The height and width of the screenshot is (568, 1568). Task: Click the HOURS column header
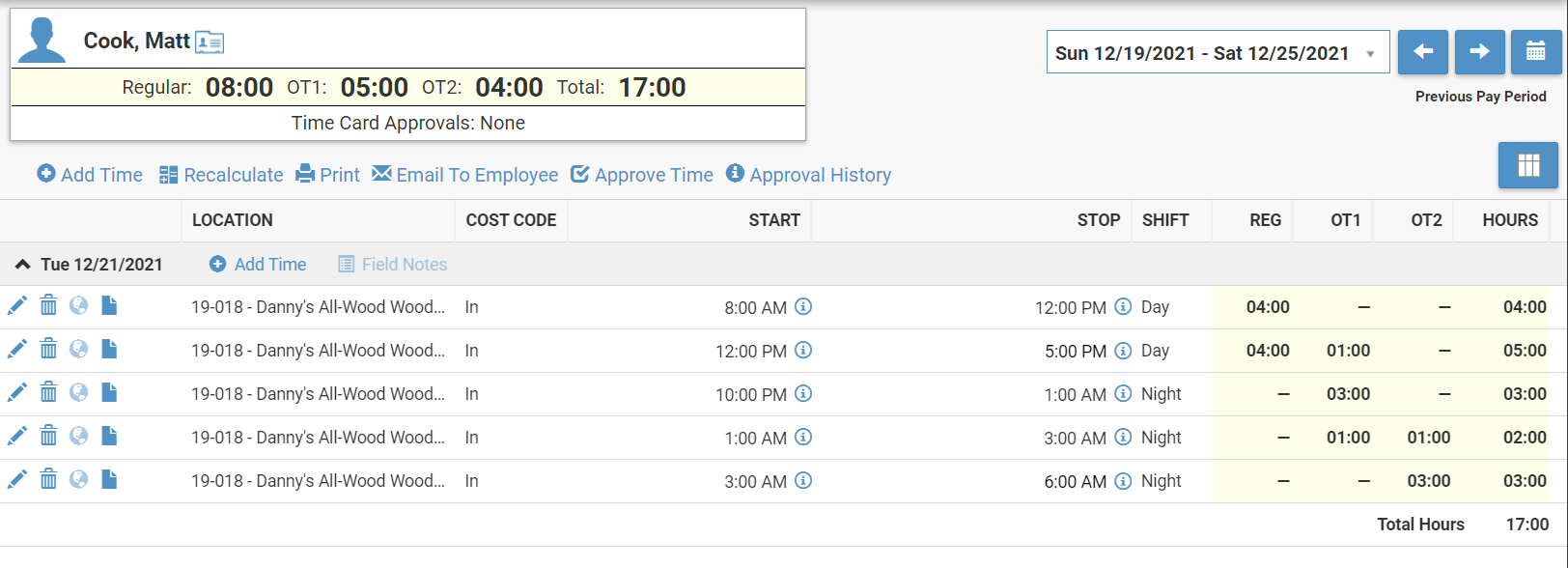[x=1510, y=220]
